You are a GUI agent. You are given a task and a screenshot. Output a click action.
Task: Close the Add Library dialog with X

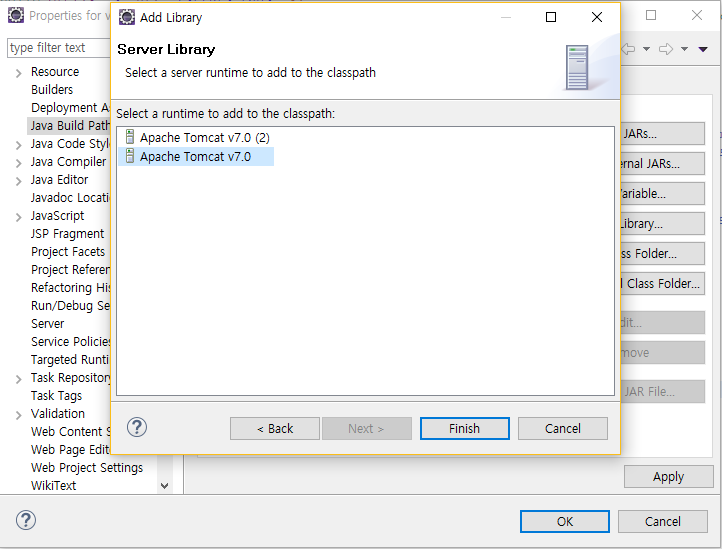(597, 17)
